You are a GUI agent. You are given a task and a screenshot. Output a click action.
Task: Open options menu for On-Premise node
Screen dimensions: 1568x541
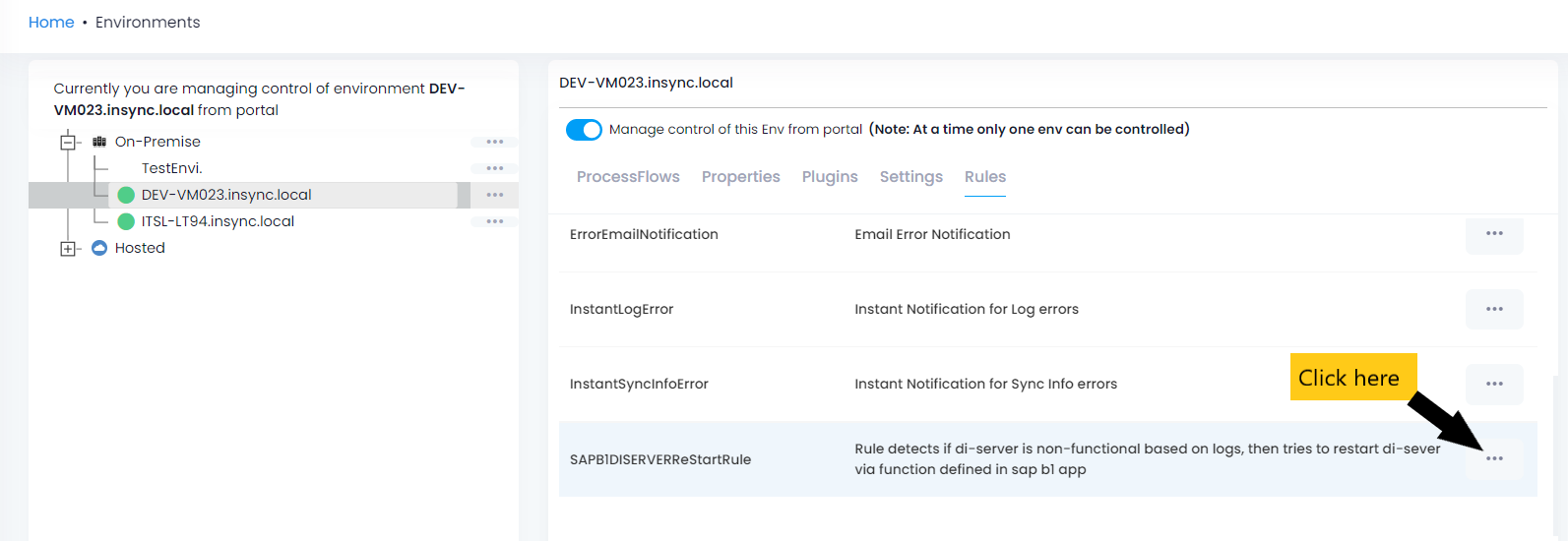[494, 142]
